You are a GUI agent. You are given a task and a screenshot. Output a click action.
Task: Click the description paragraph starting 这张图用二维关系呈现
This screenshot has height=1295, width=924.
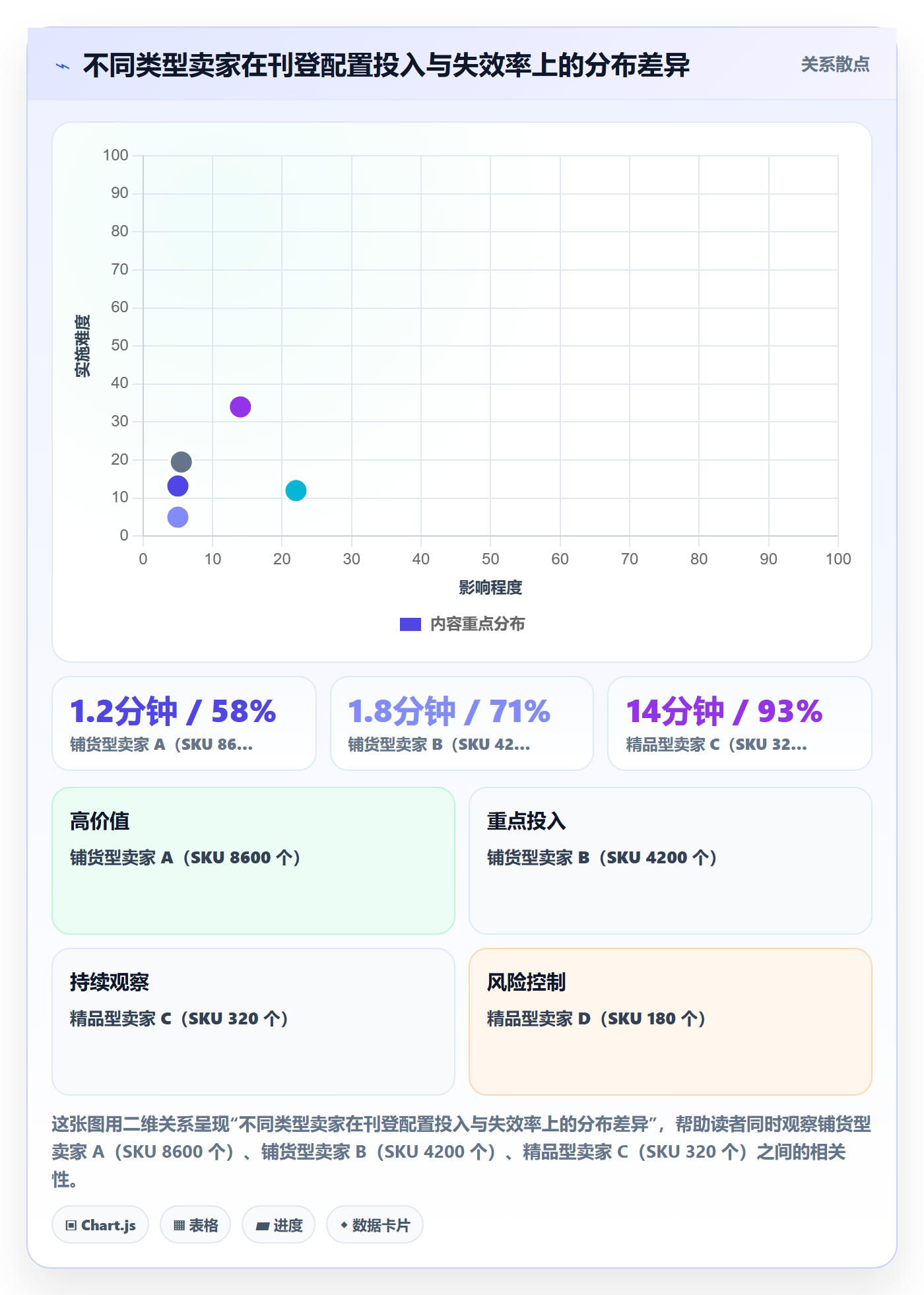pyautogui.click(x=462, y=1152)
